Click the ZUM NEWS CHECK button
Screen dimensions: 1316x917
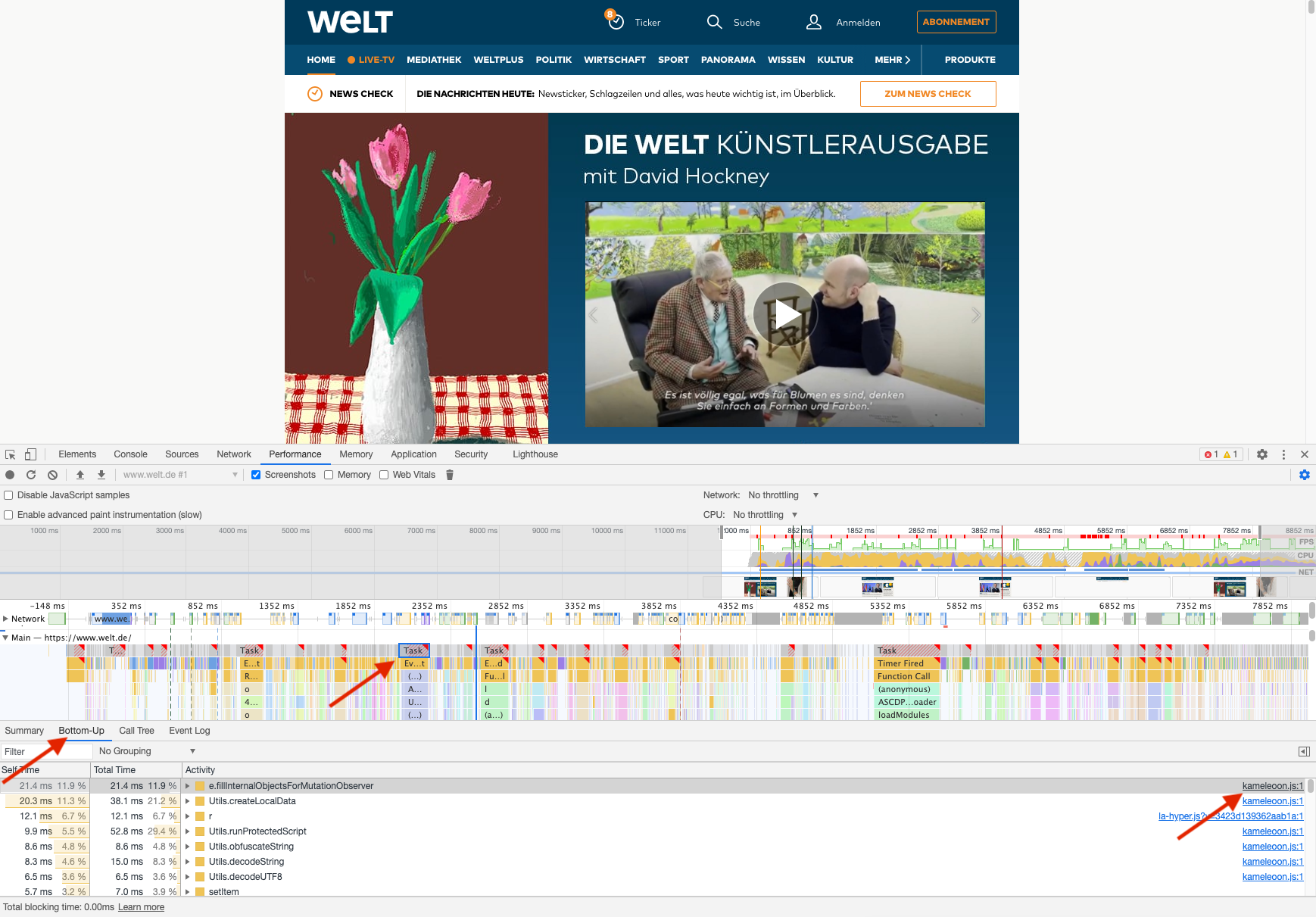click(928, 94)
